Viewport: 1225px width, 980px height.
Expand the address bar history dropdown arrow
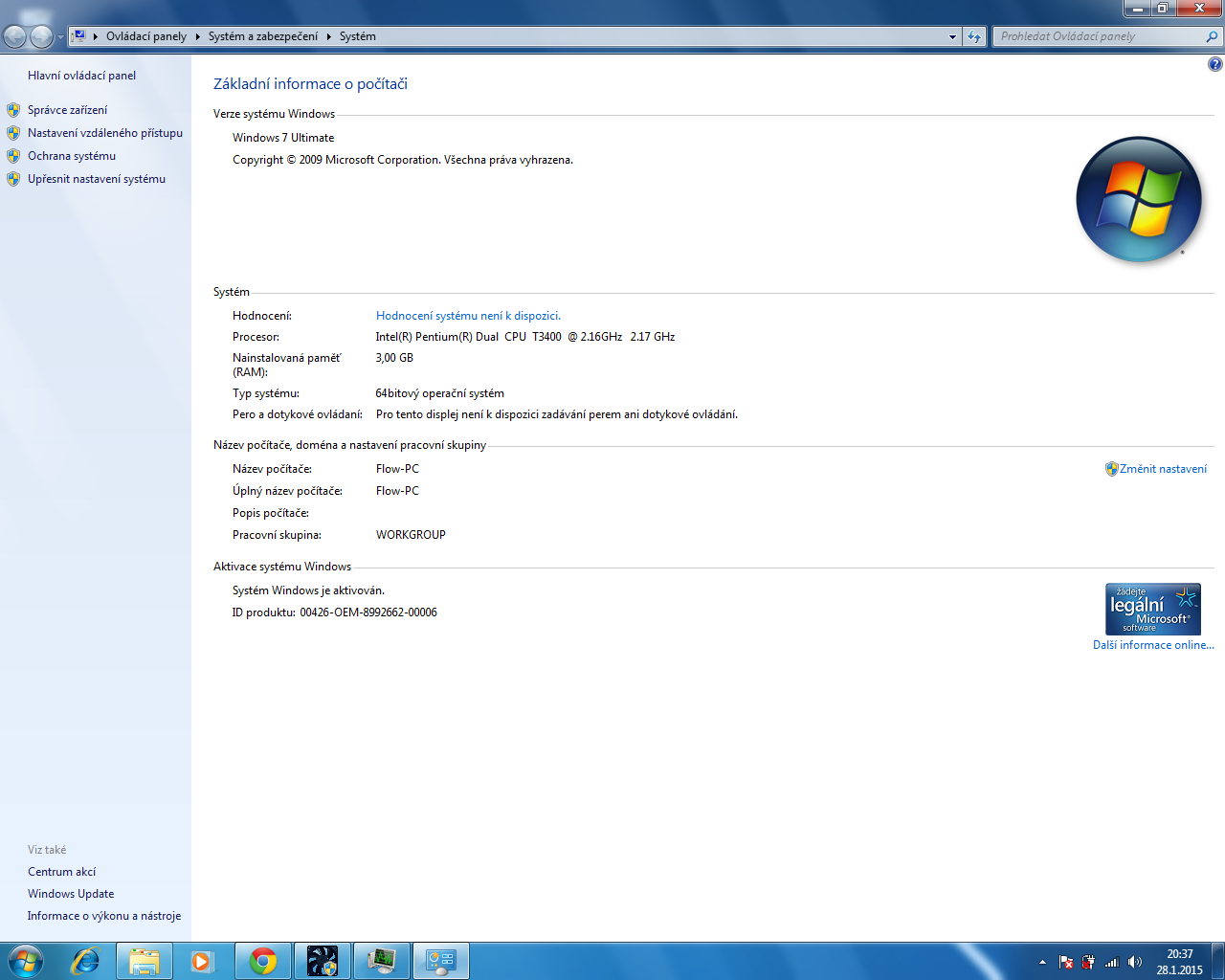[952, 36]
